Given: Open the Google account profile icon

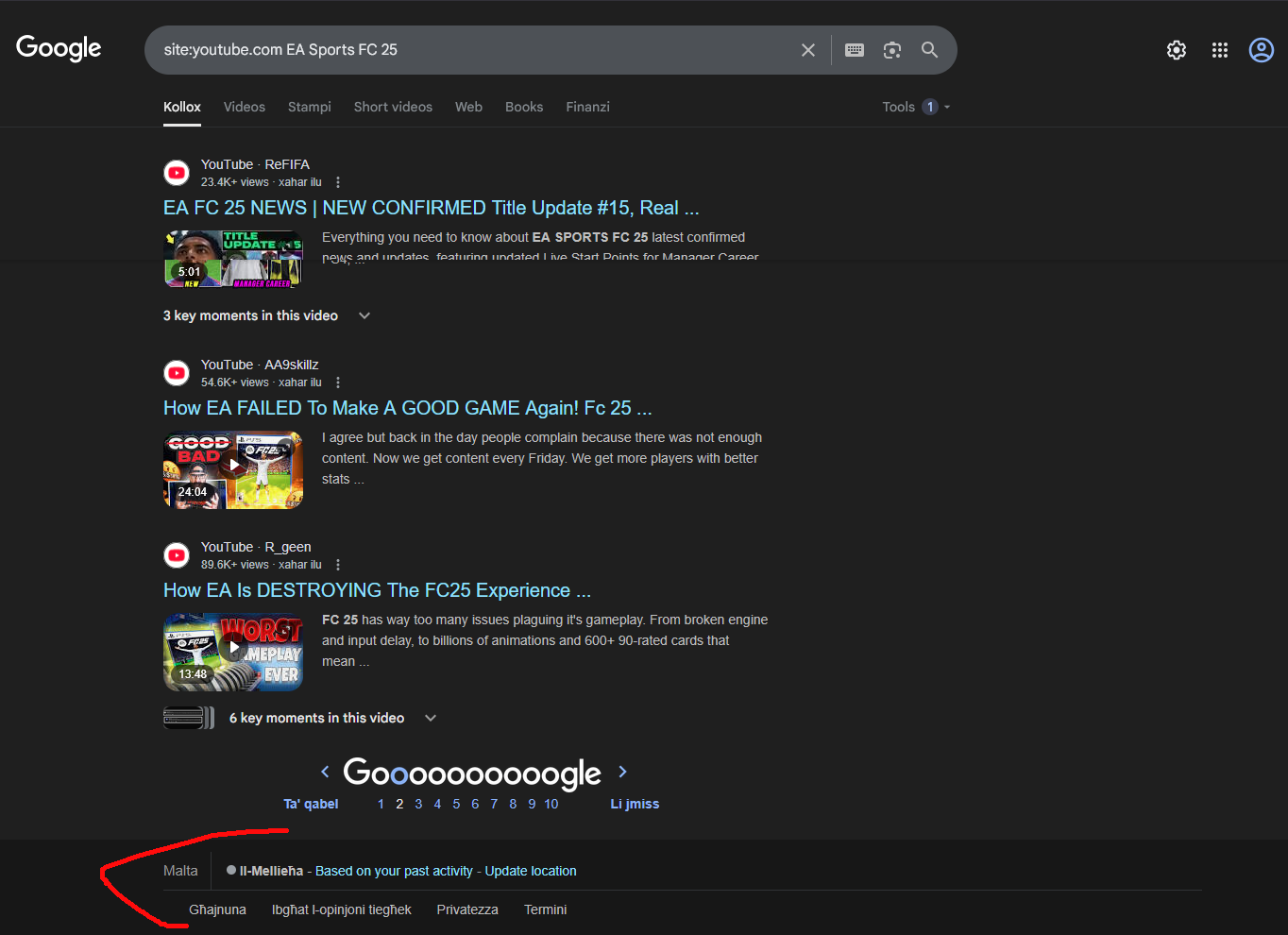Looking at the screenshot, I should click(x=1262, y=50).
